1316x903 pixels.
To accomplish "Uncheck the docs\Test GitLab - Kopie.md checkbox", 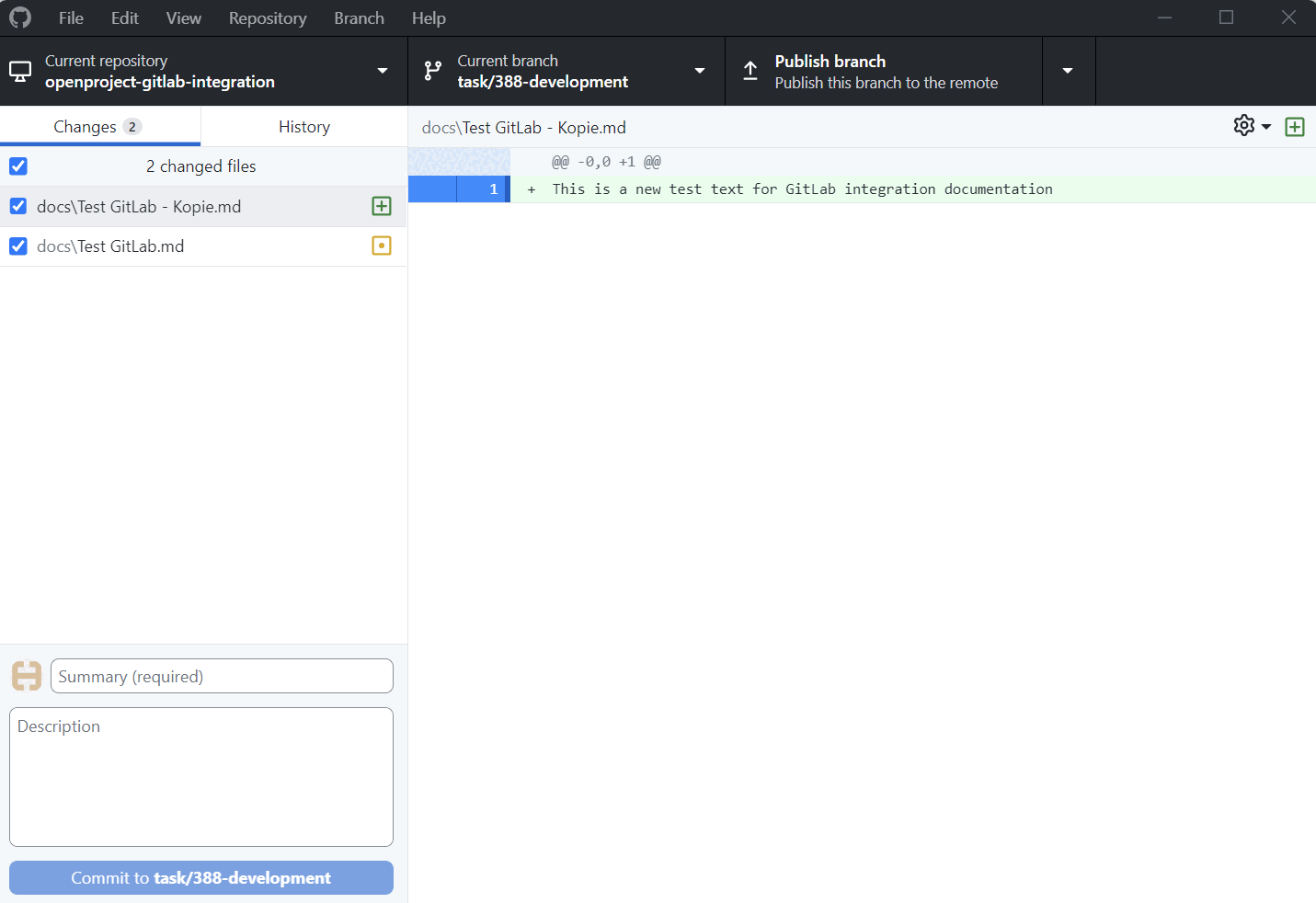I will (x=18, y=206).
